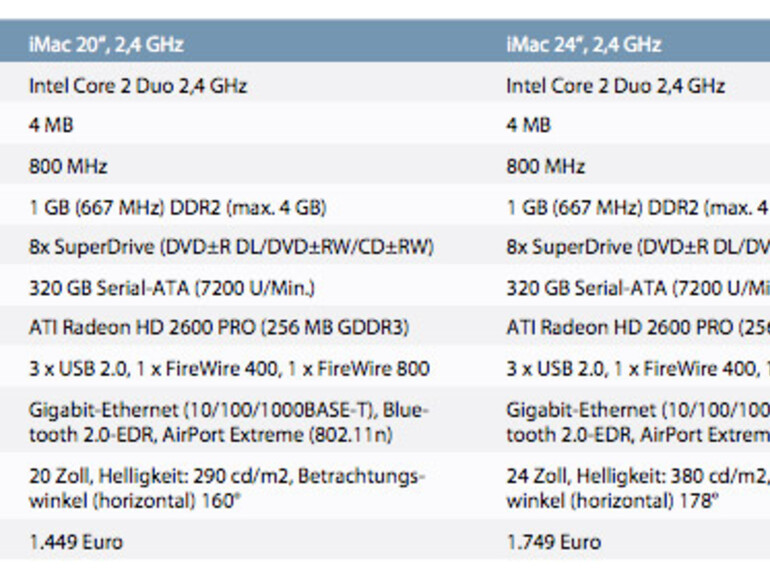Click the 1.449 Euro price

[76, 542]
